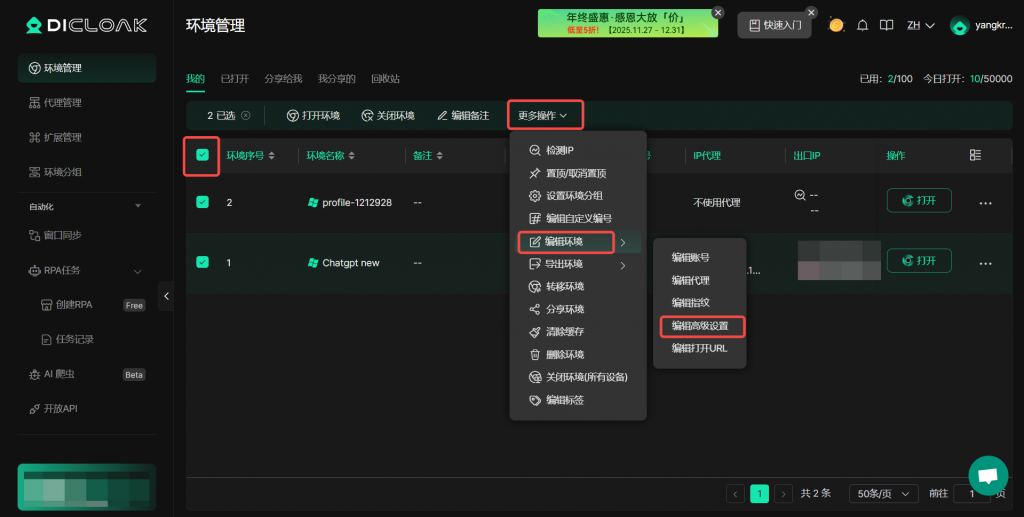Viewport: 1024px width, 517px height.
Task: Uncheck the Chatgpt new row checkbox
Action: coord(203,262)
